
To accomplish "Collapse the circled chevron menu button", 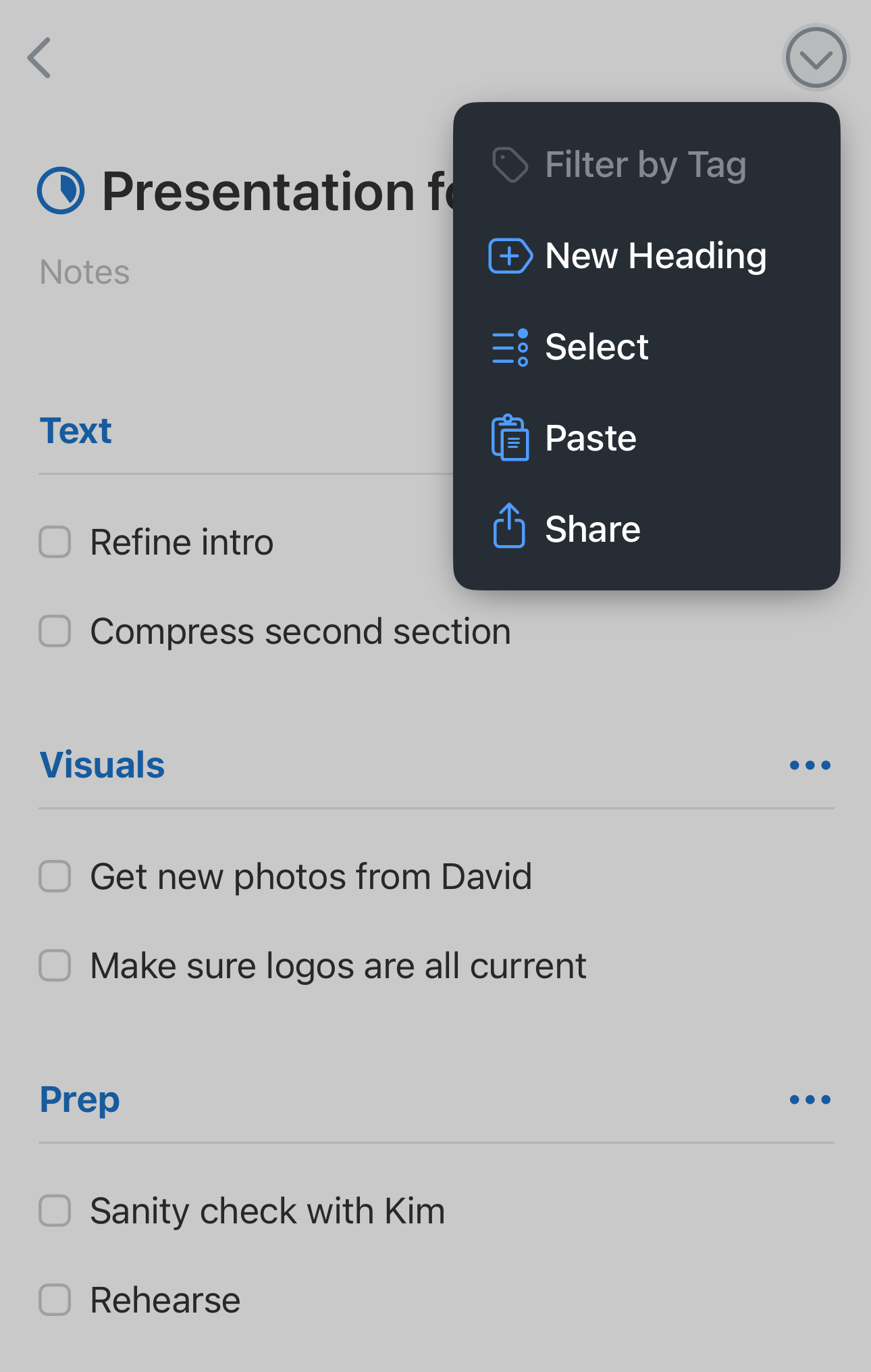I will pyautogui.click(x=816, y=58).
